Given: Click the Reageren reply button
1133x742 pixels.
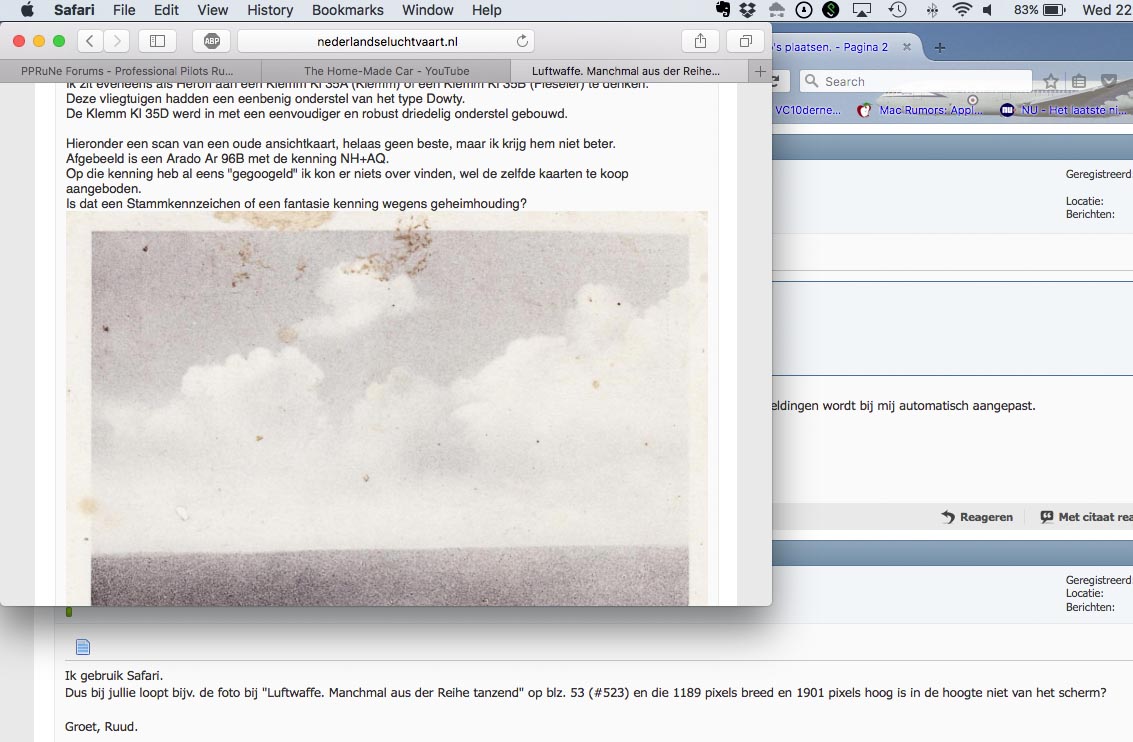Looking at the screenshot, I should pos(977,517).
